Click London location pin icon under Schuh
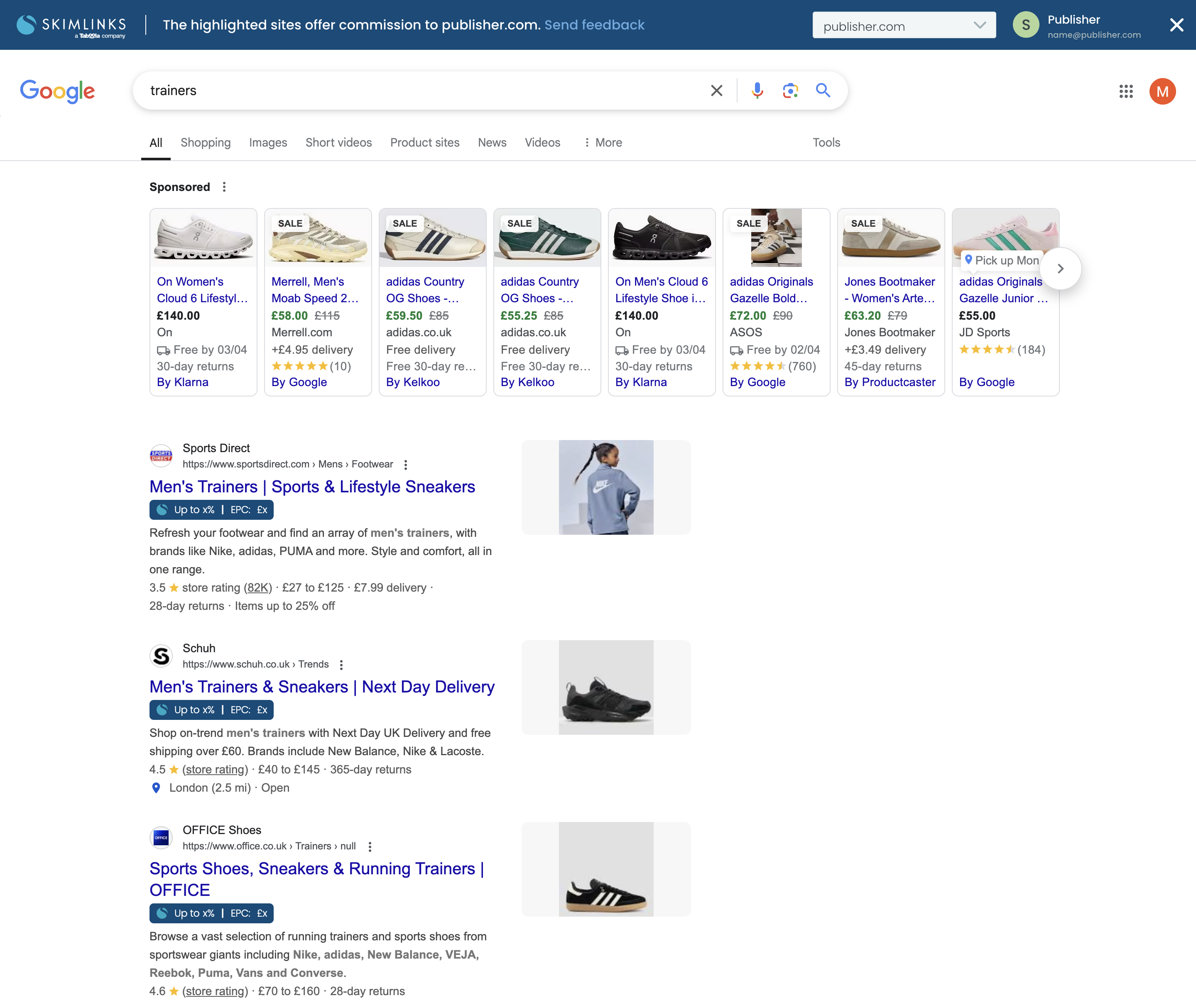Viewport: 1196px width, 1008px height. (x=156, y=788)
